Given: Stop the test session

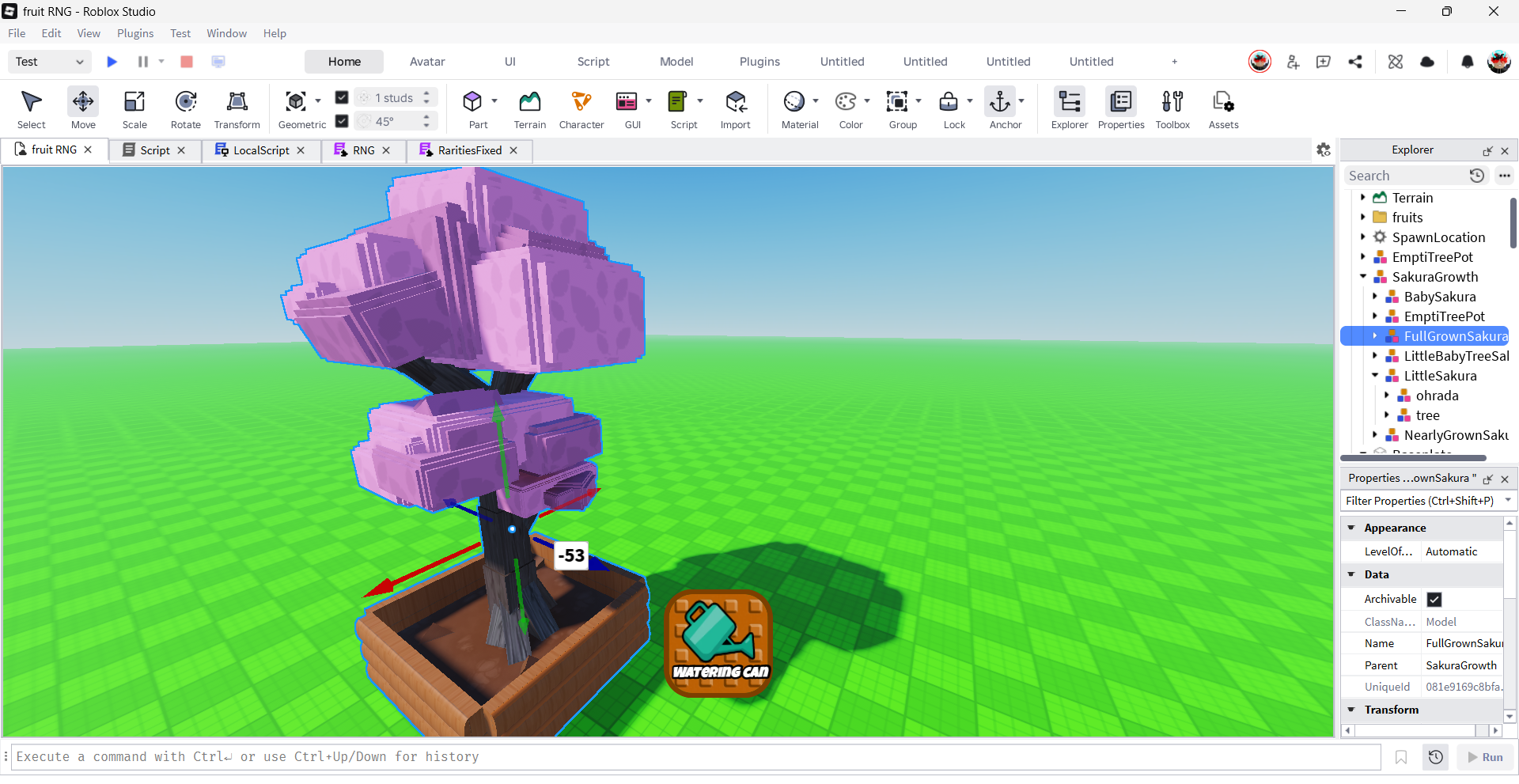Looking at the screenshot, I should [x=187, y=62].
